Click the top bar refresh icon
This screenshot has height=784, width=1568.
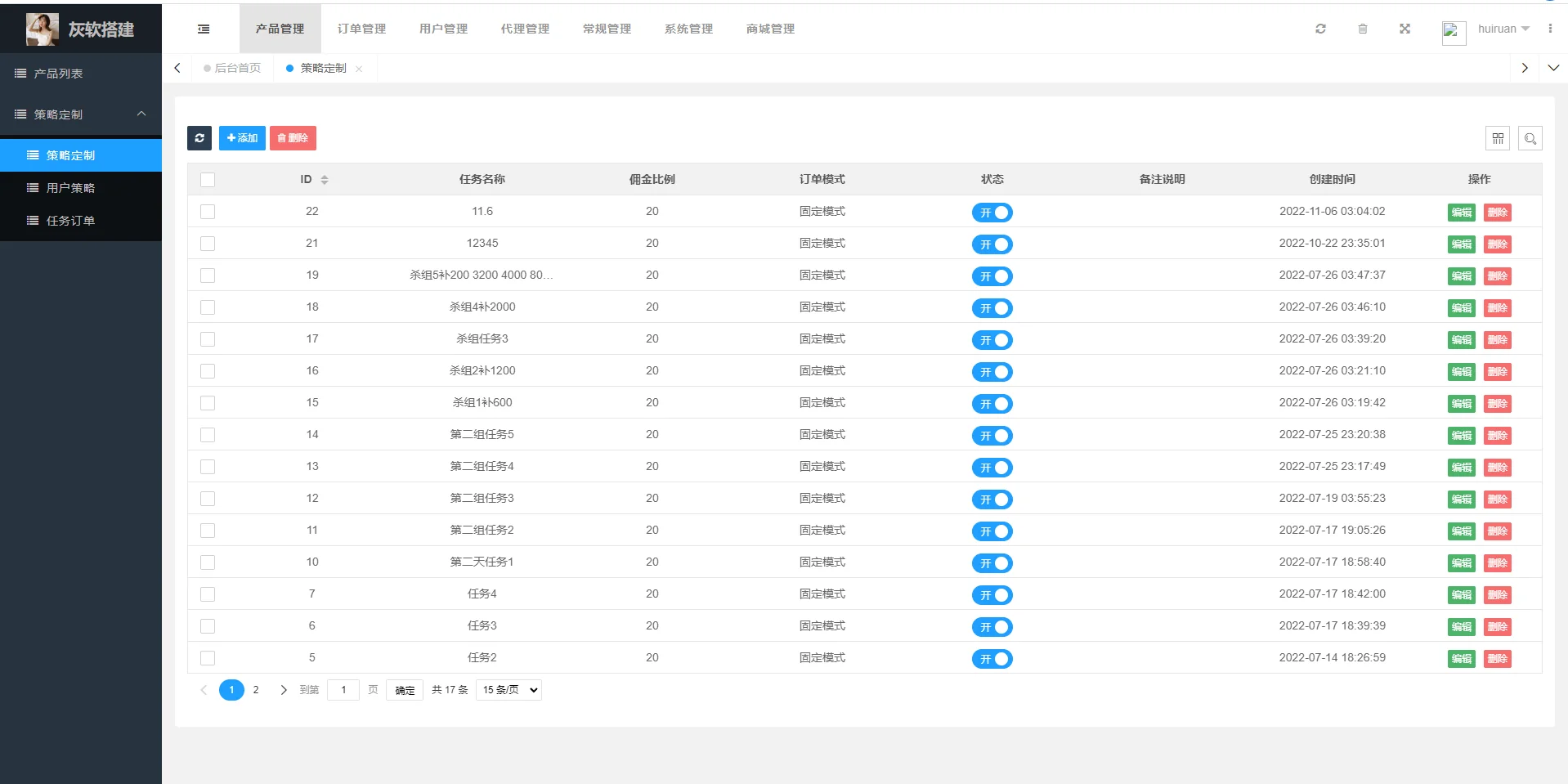[1320, 29]
